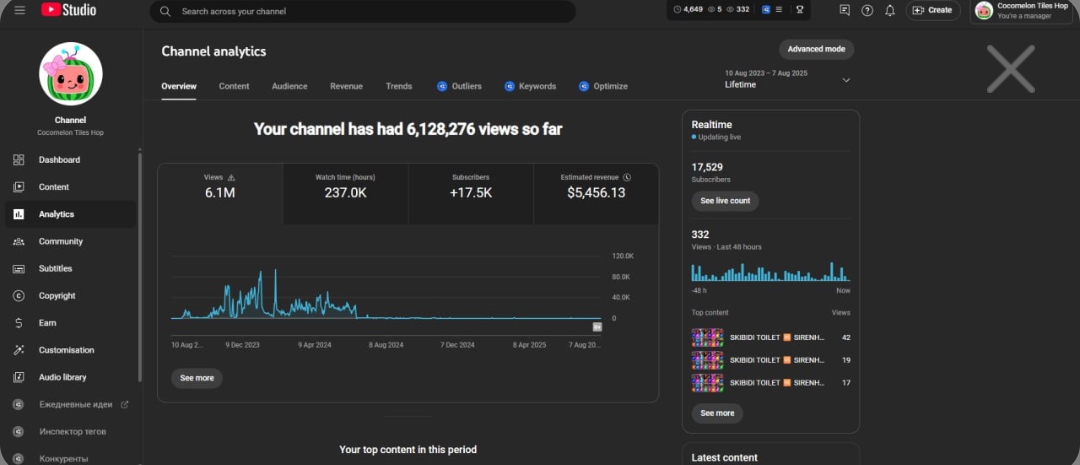The width and height of the screenshot is (1080, 465).
Task: Select the Estimated revenue $5,456.13 card
Action: 596,194
